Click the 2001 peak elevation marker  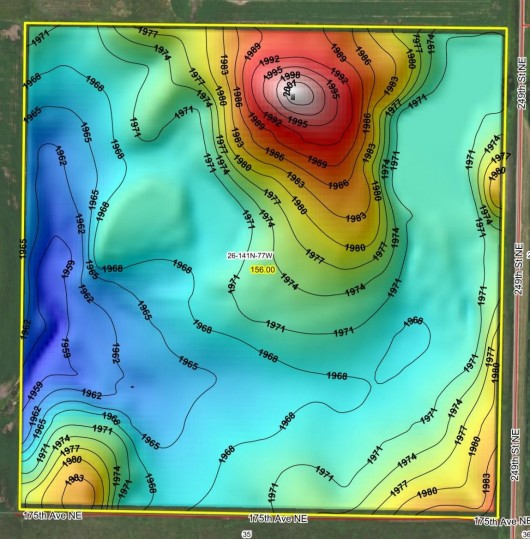pyautogui.click(x=289, y=88)
